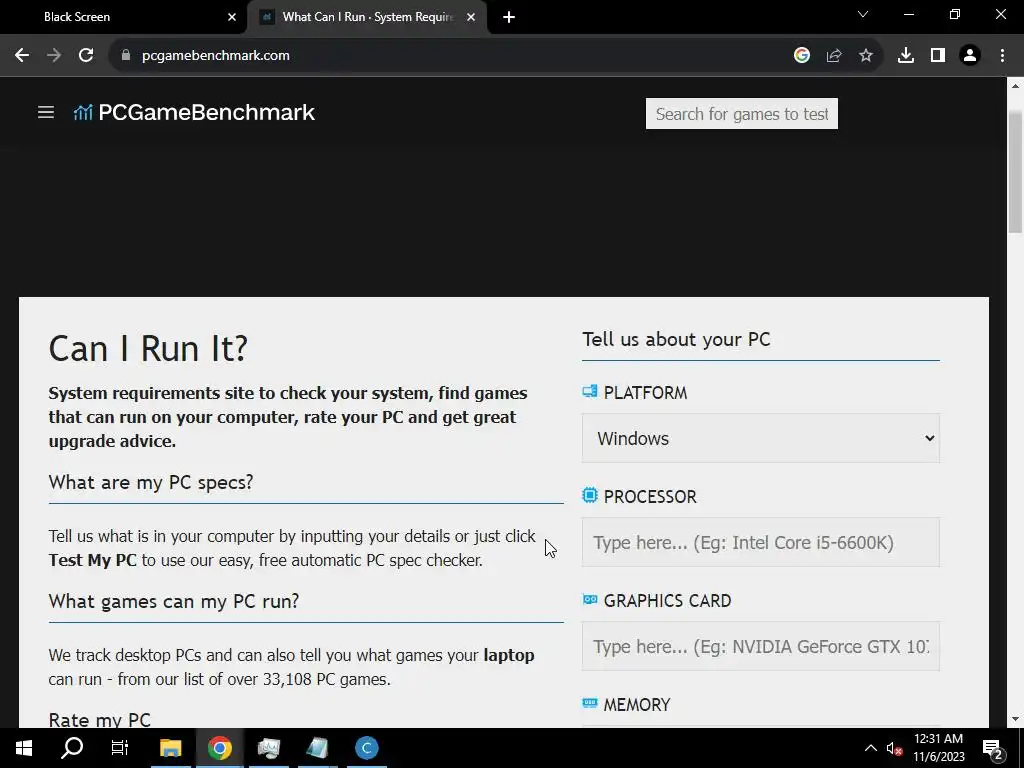Click the scrollbar up arrow
The height and width of the screenshot is (768, 1024).
1015,86
